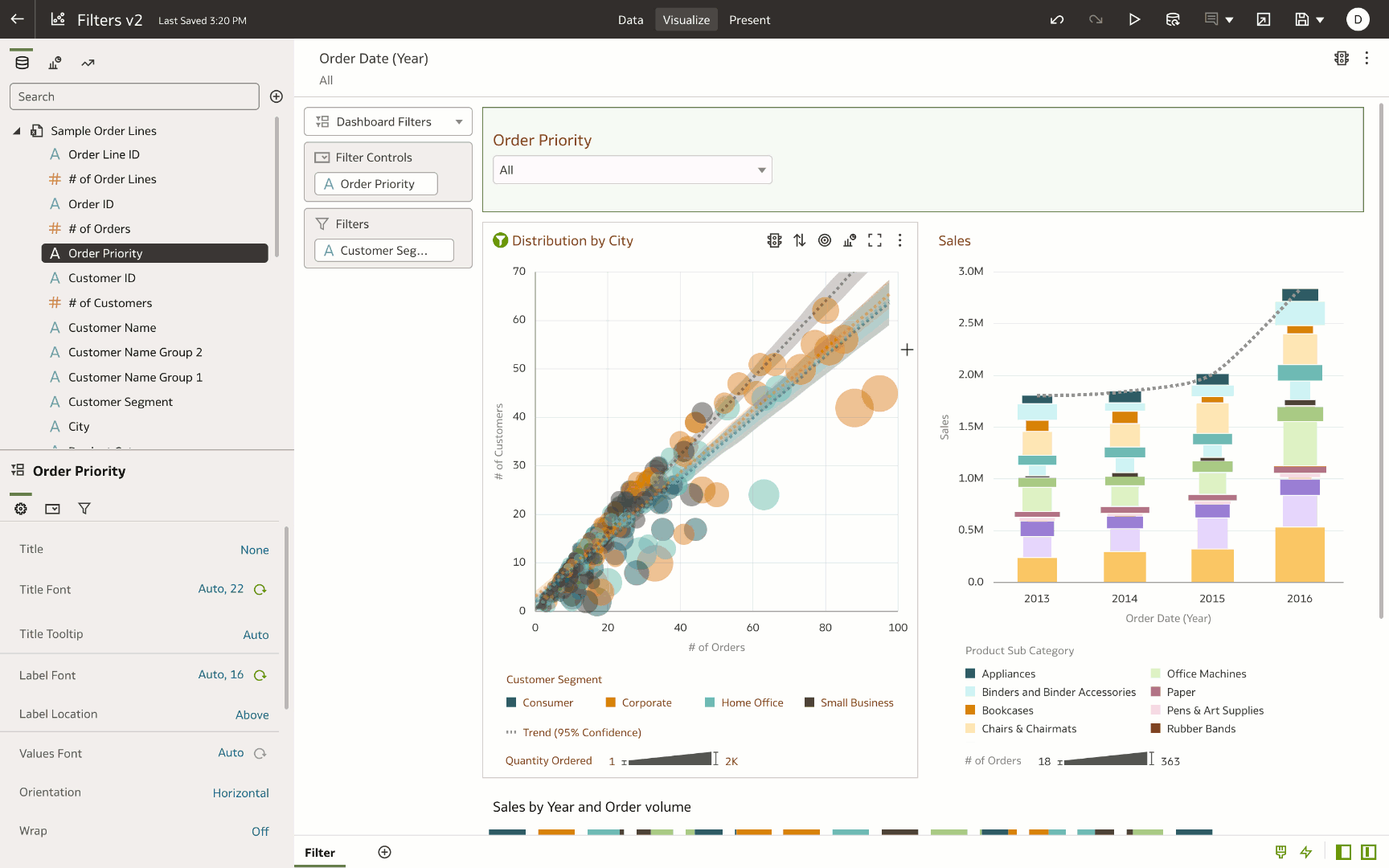Screen dimensions: 1389x868
Task: Click the refresh data icon in header
Action: coord(1173,19)
